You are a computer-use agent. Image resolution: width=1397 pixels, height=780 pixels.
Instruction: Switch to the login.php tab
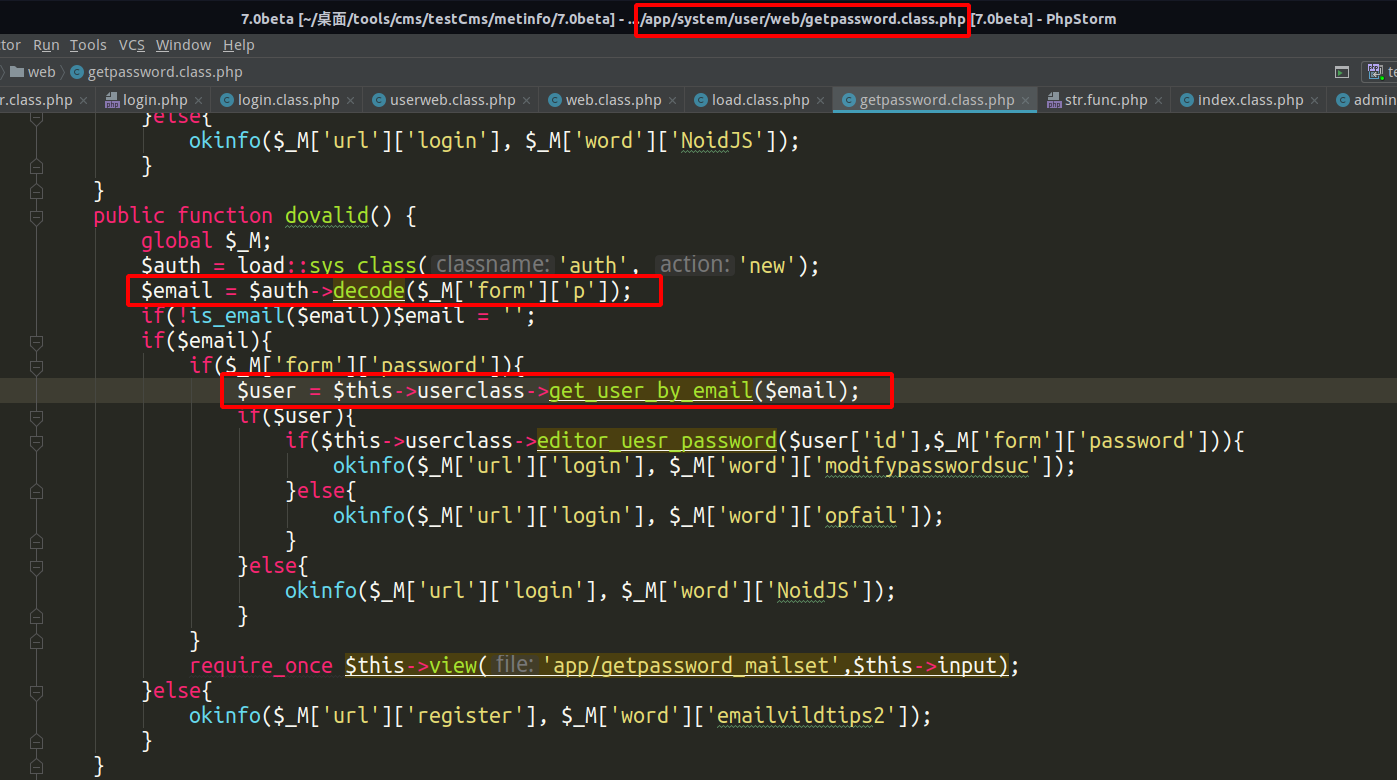click(x=155, y=100)
